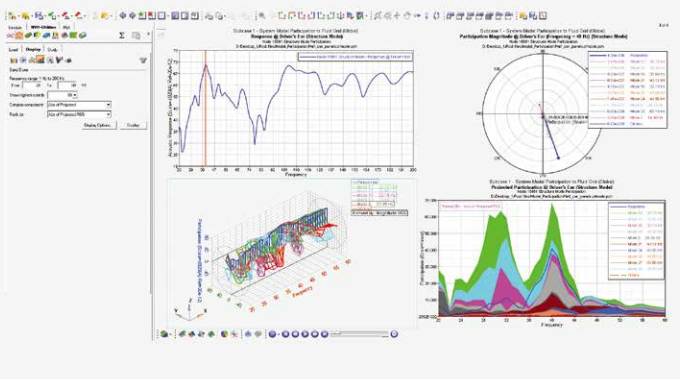Click the animation frame slider track
This screenshot has width=680, height=380.
coord(359,334)
